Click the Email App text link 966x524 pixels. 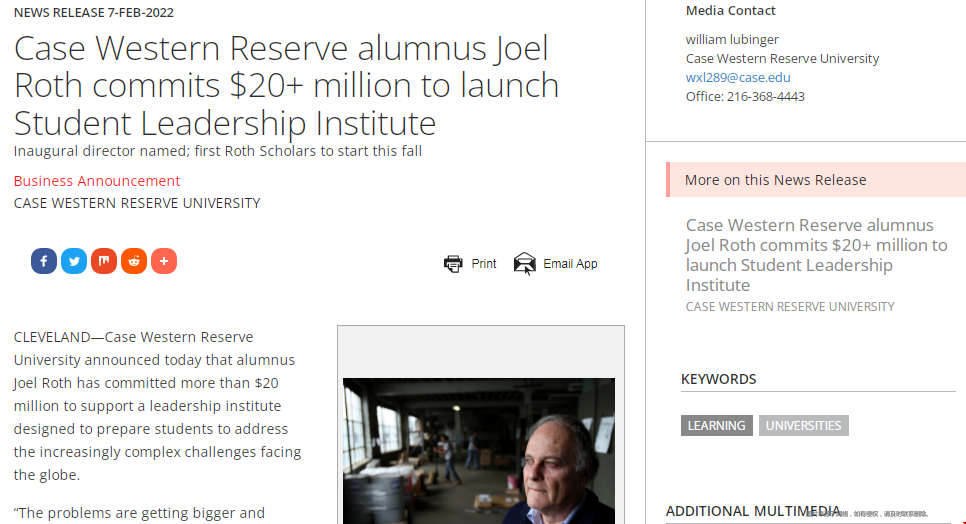point(570,264)
